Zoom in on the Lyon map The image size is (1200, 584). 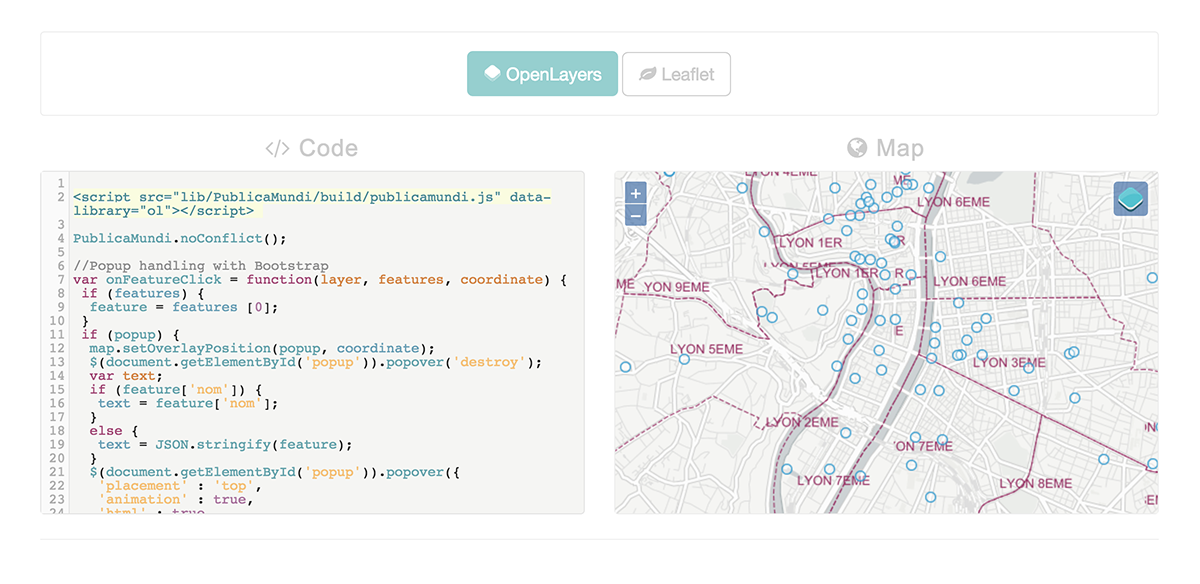[636, 193]
